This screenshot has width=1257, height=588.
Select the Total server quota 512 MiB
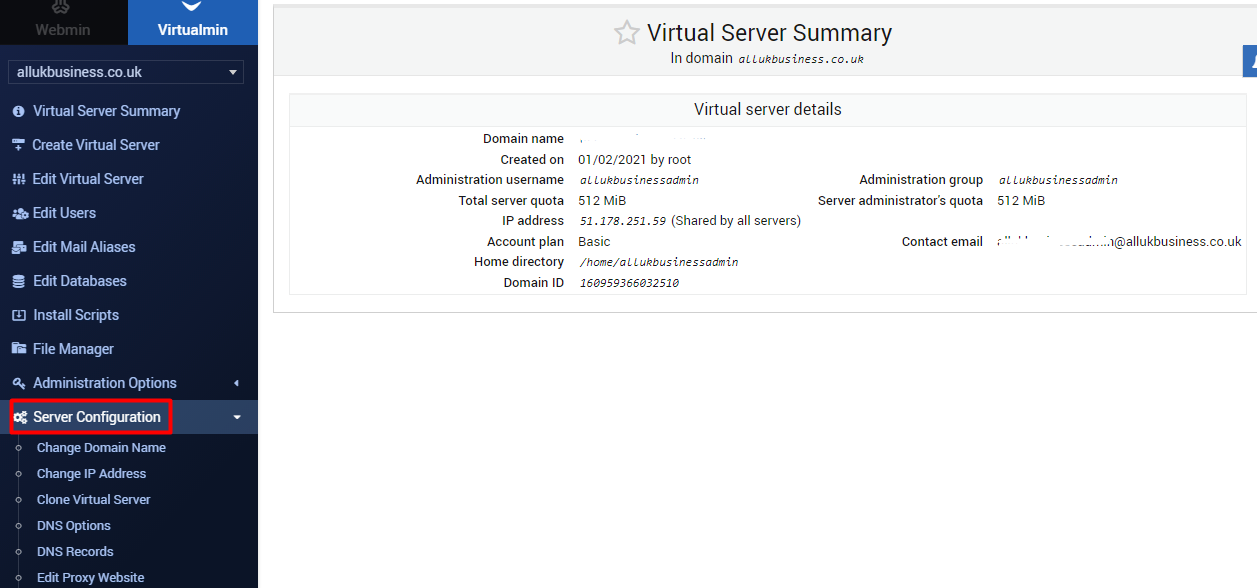[602, 201]
